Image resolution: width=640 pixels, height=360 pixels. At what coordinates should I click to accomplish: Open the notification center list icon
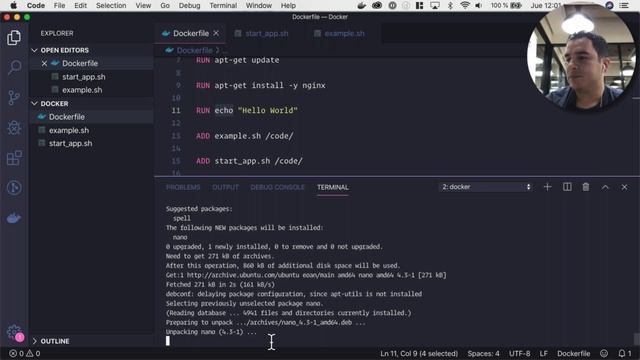pos(624,5)
